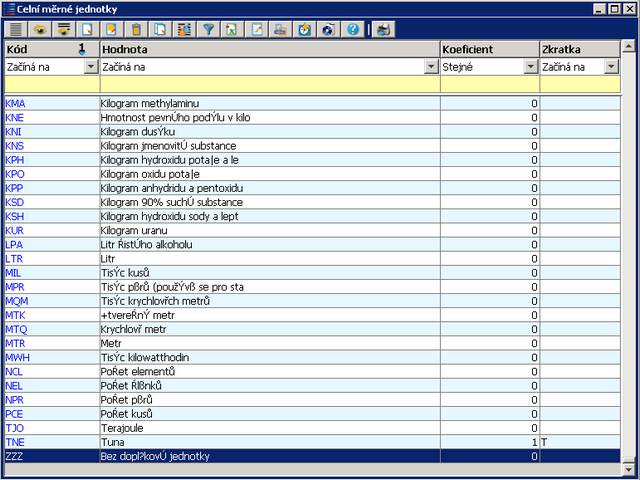Expand the Hodnota filter condition dropdown
The height and width of the screenshot is (480, 640).
coord(431,67)
